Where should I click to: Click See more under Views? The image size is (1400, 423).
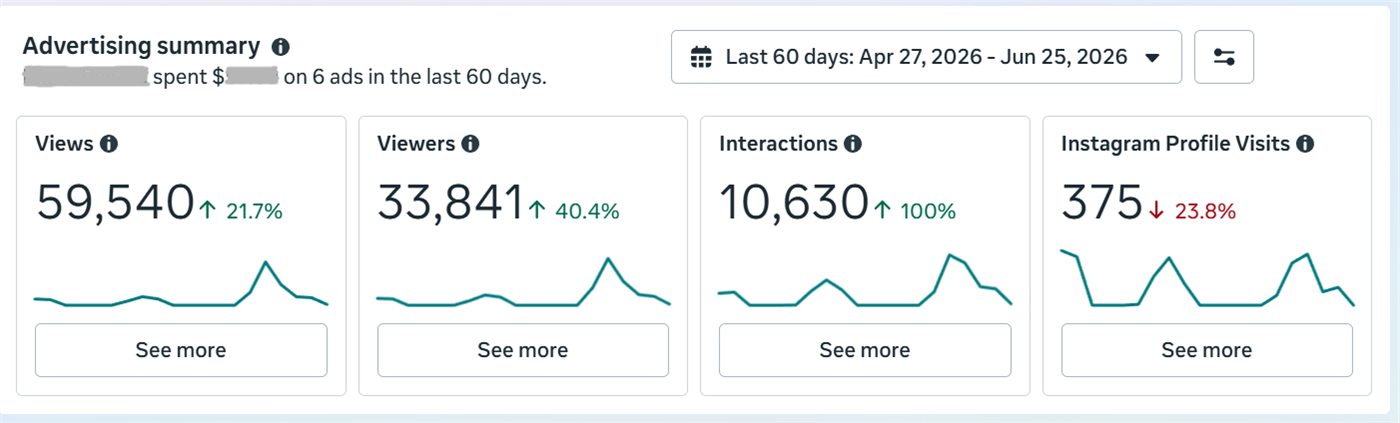click(x=181, y=350)
